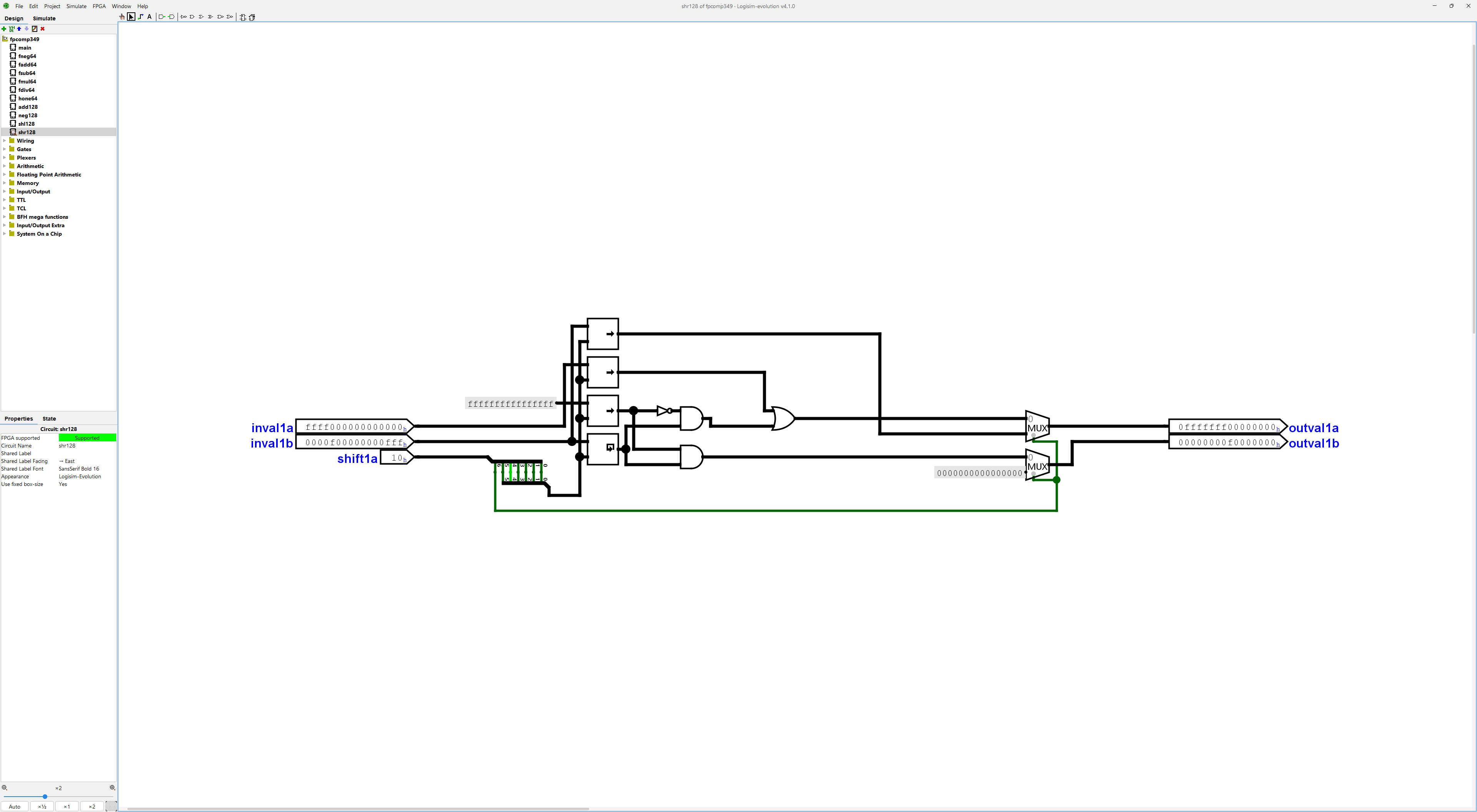Select the shl128 circuit

click(27, 124)
